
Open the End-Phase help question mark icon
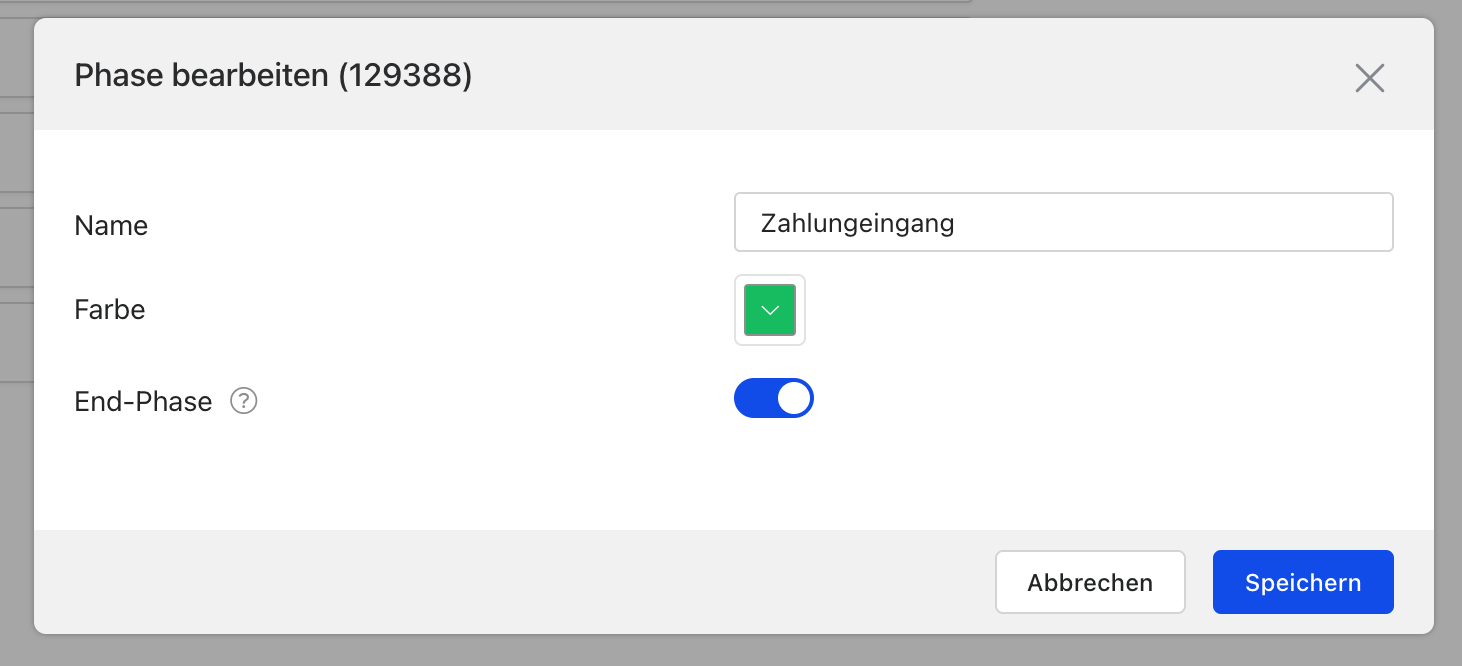tap(244, 401)
